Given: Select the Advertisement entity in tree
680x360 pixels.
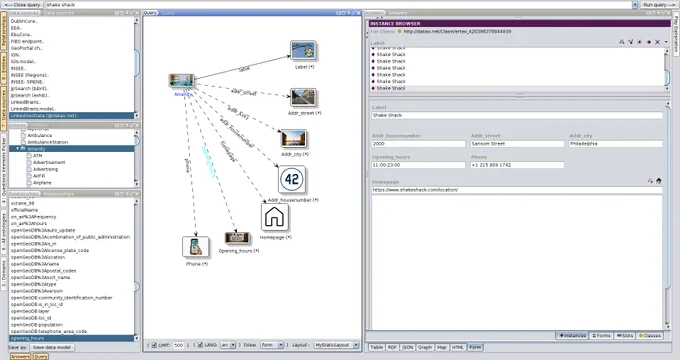Looking at the screenshot, I should (x=49, y=162).
